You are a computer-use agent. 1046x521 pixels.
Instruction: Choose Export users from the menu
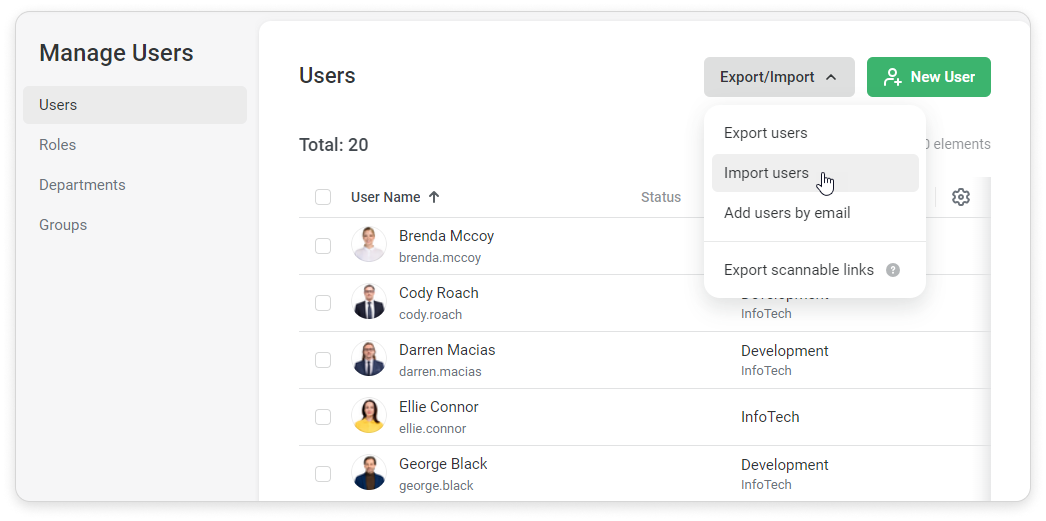click(x=766, y=133)
